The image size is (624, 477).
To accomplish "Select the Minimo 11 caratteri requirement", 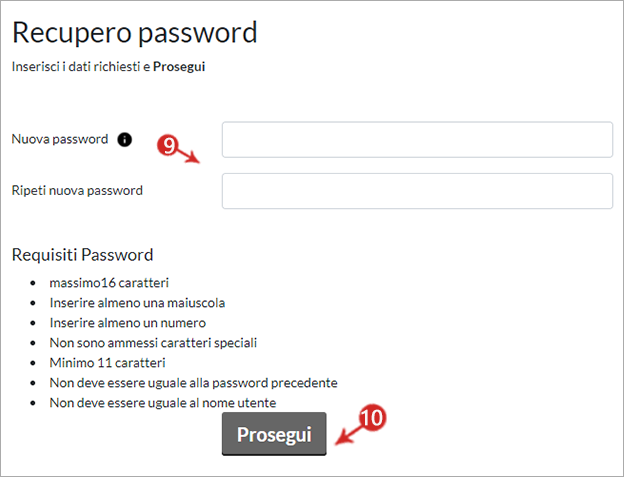I will [107, 363].
